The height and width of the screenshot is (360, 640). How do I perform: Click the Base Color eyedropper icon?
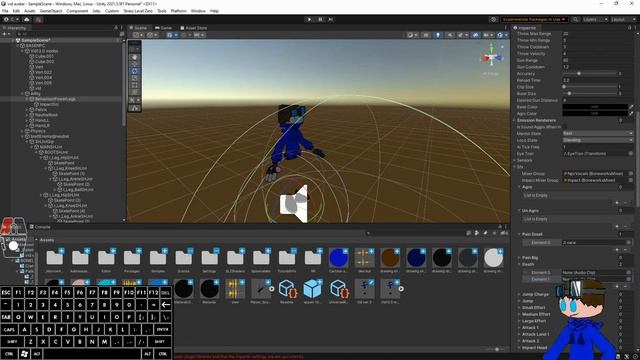631,107
